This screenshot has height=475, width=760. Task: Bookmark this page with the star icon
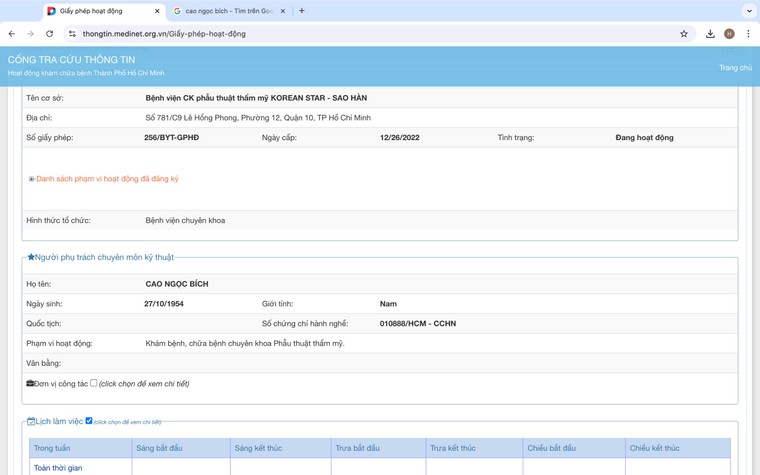(684, 34)
